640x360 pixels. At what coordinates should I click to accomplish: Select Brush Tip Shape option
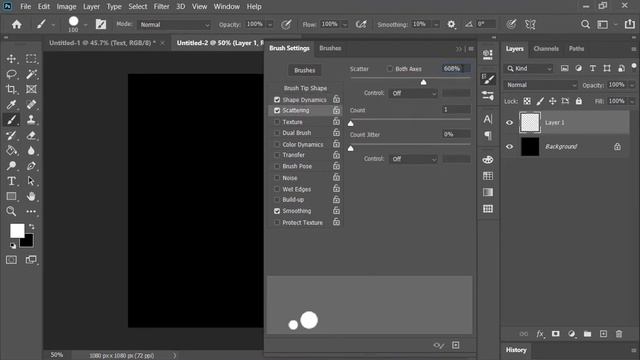pos(305,88)
